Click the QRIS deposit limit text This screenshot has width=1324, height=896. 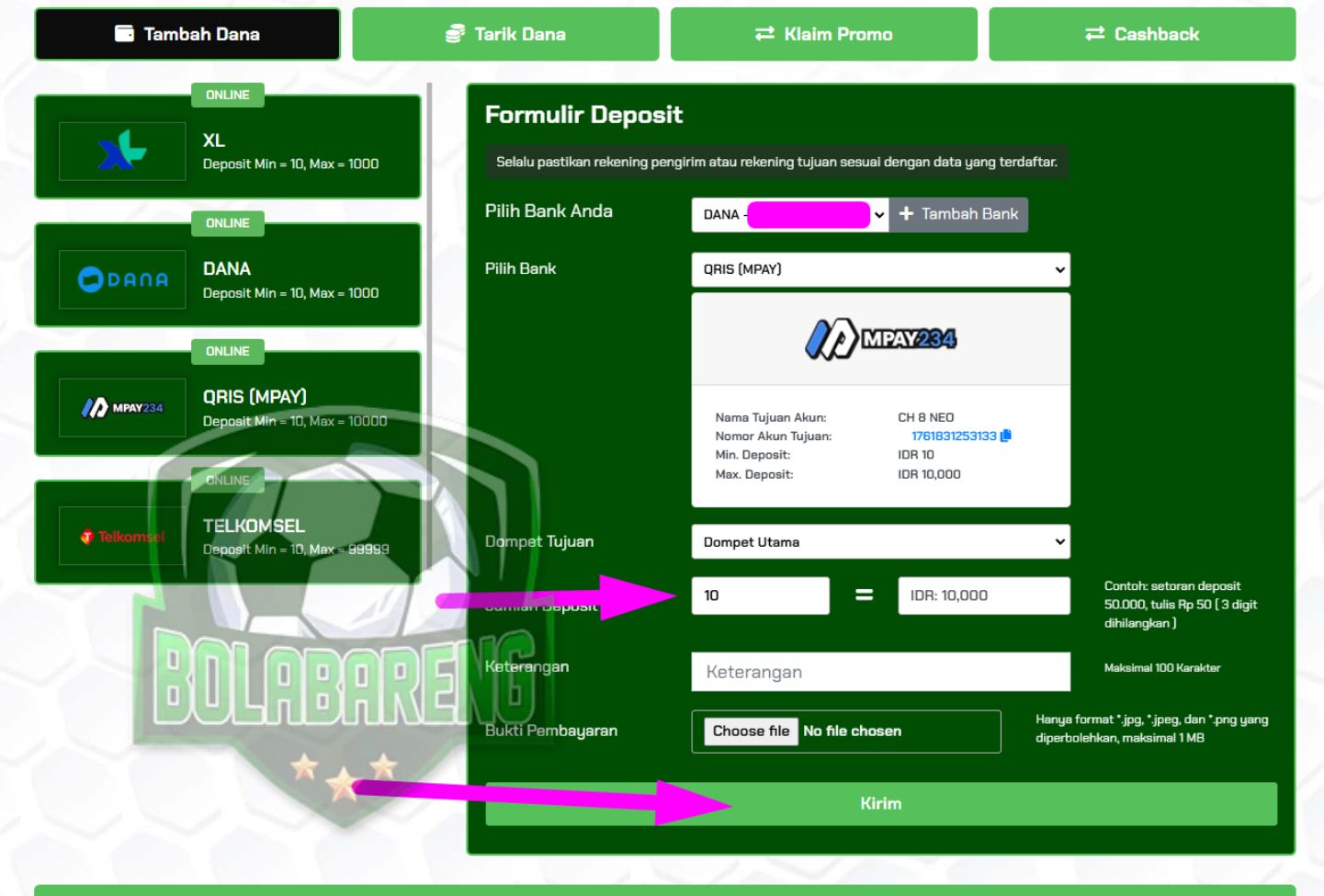pos(295,421)
